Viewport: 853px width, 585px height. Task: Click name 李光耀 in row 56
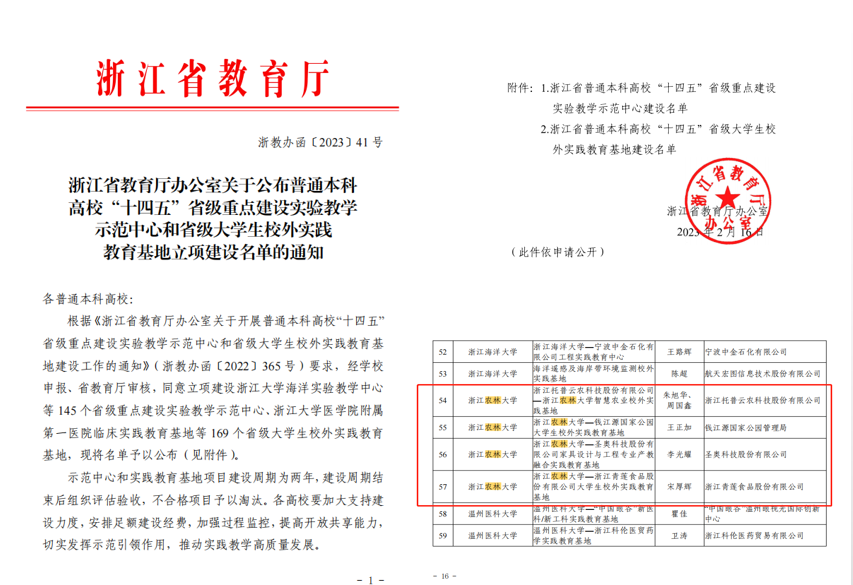[x=678, y=455]
